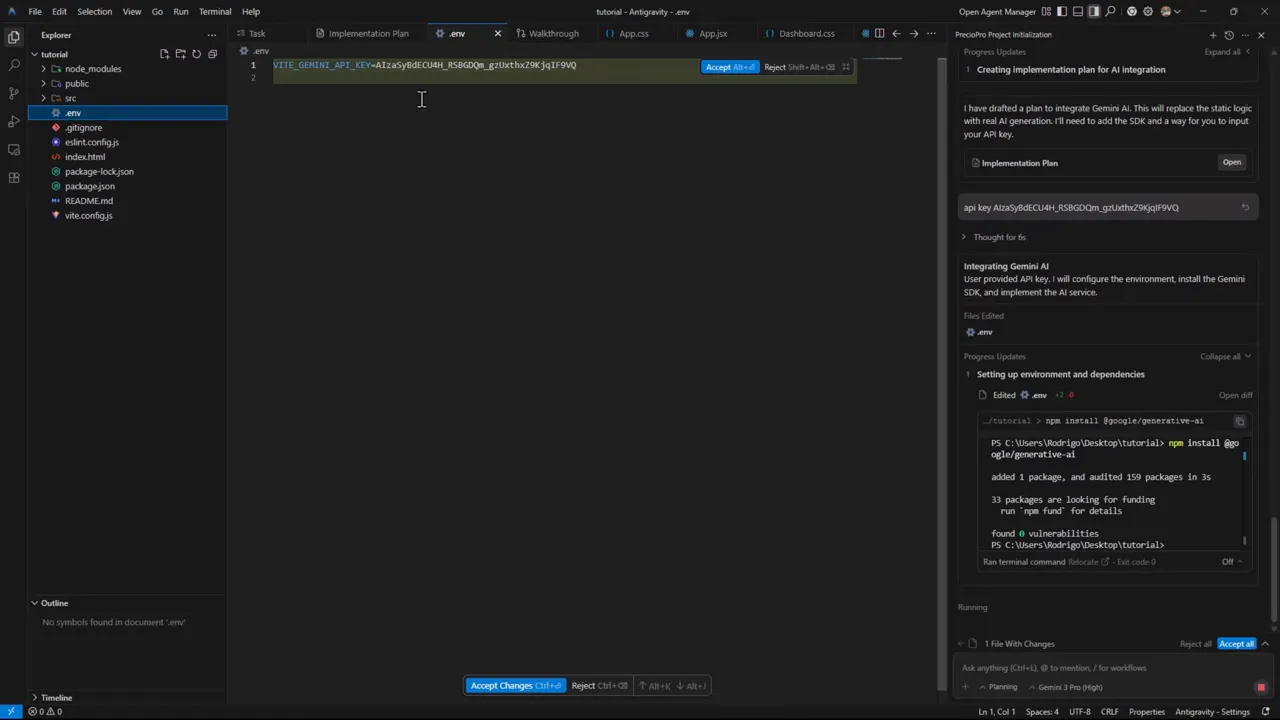Screen dimensions: 1280x720
Task: Expand the 'Thought for 6s' section
Action: [x=999, y=237]
